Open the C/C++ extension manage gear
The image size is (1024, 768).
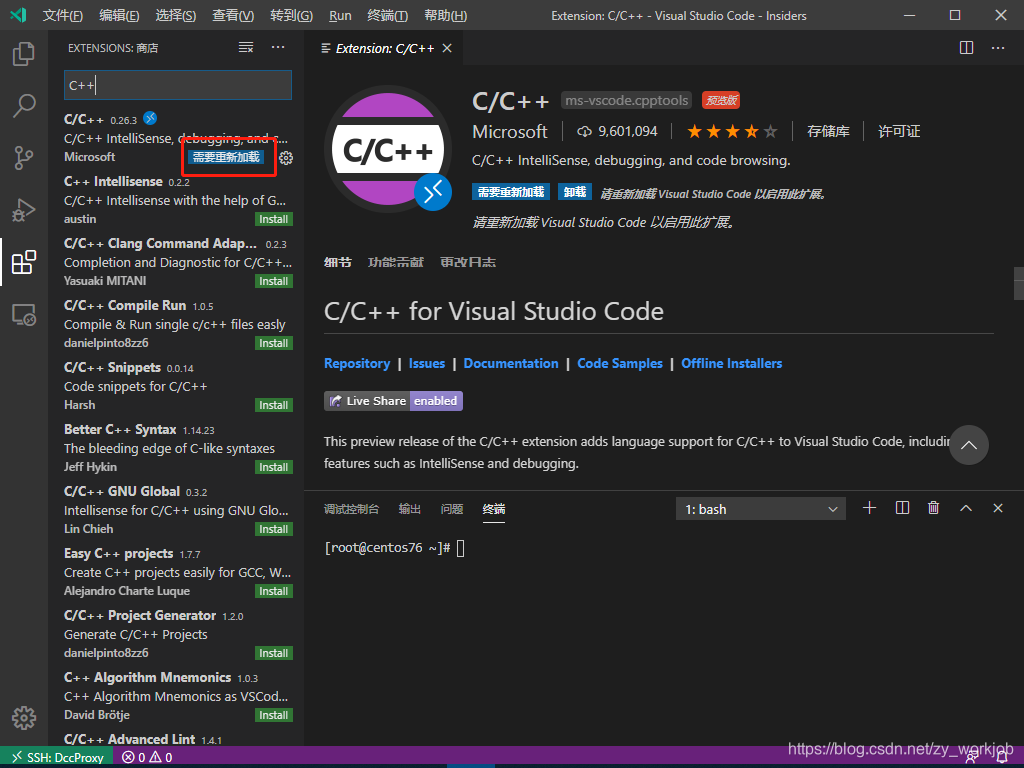pyautogui.click(x=286, y=157)
